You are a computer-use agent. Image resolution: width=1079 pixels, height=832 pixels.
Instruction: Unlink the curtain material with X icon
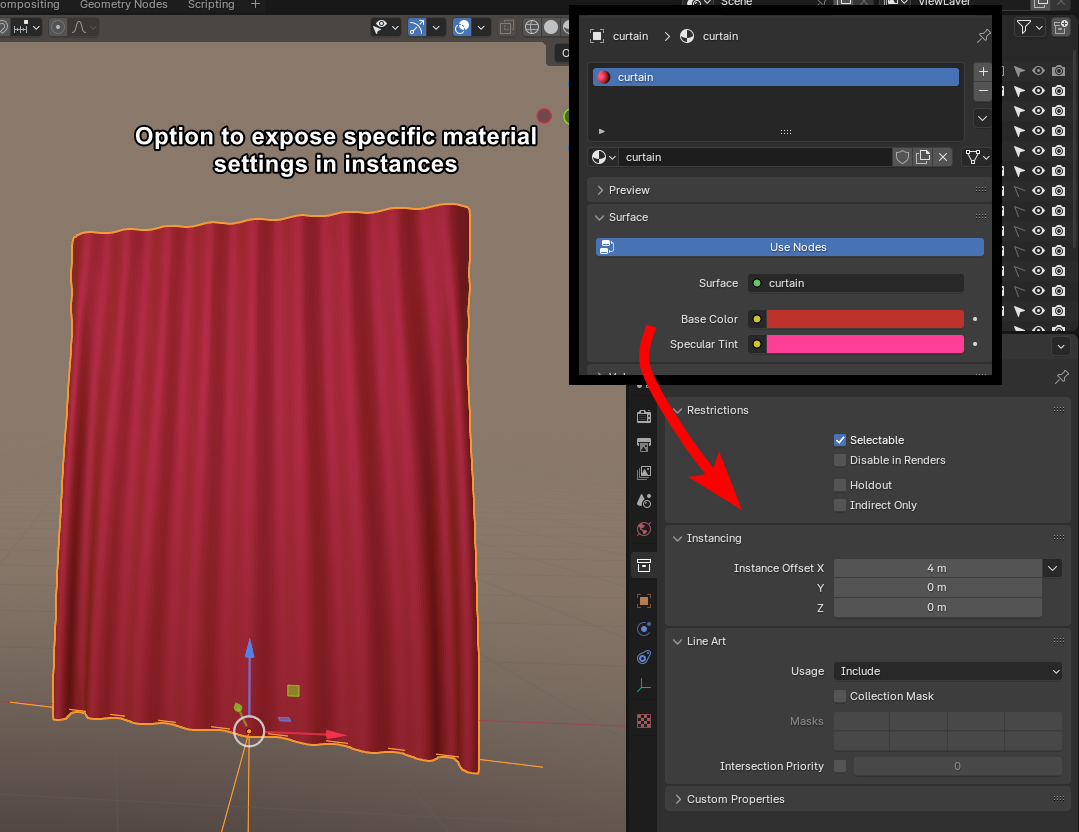tap(943, 157)
